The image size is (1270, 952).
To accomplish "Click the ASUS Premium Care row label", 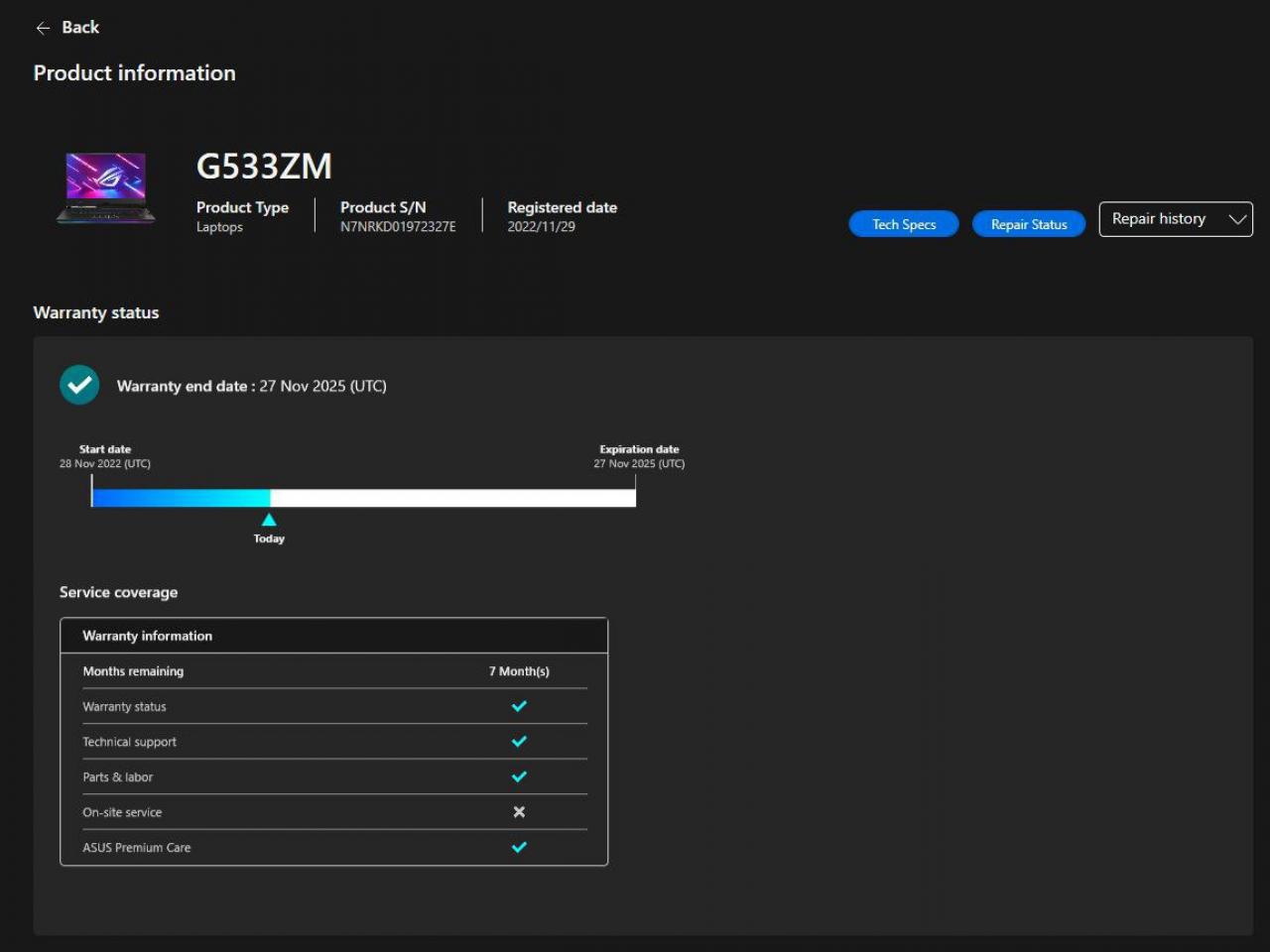I will (x=136, y=848).
